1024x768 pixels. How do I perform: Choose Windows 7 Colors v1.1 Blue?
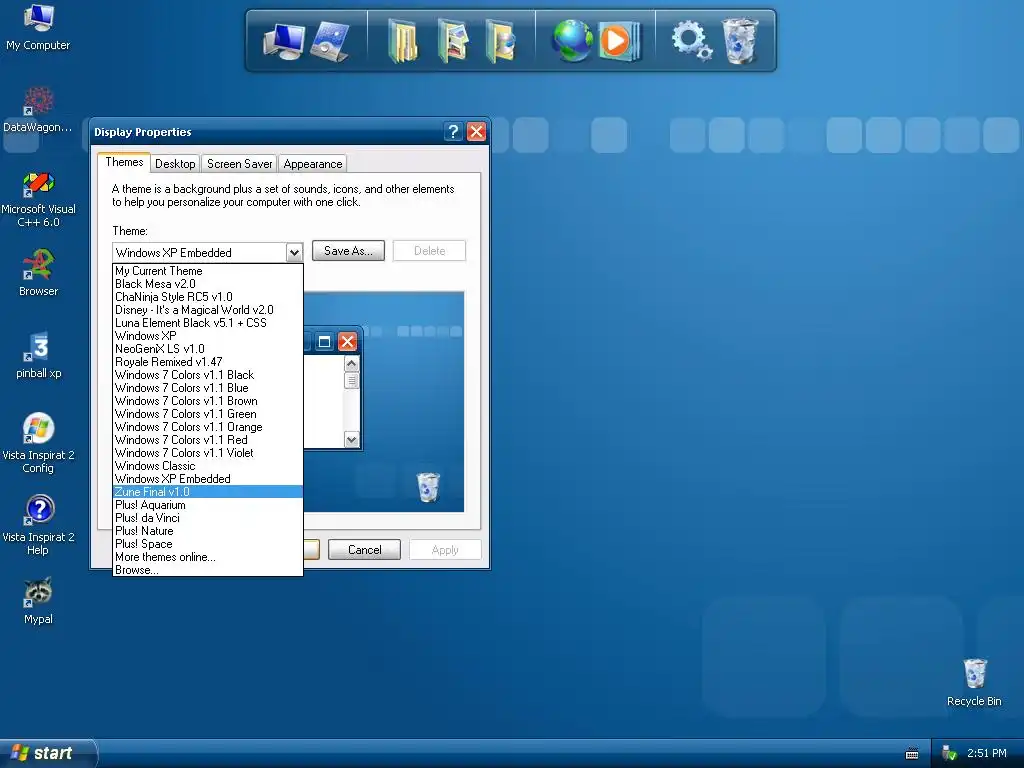(208, 388)
